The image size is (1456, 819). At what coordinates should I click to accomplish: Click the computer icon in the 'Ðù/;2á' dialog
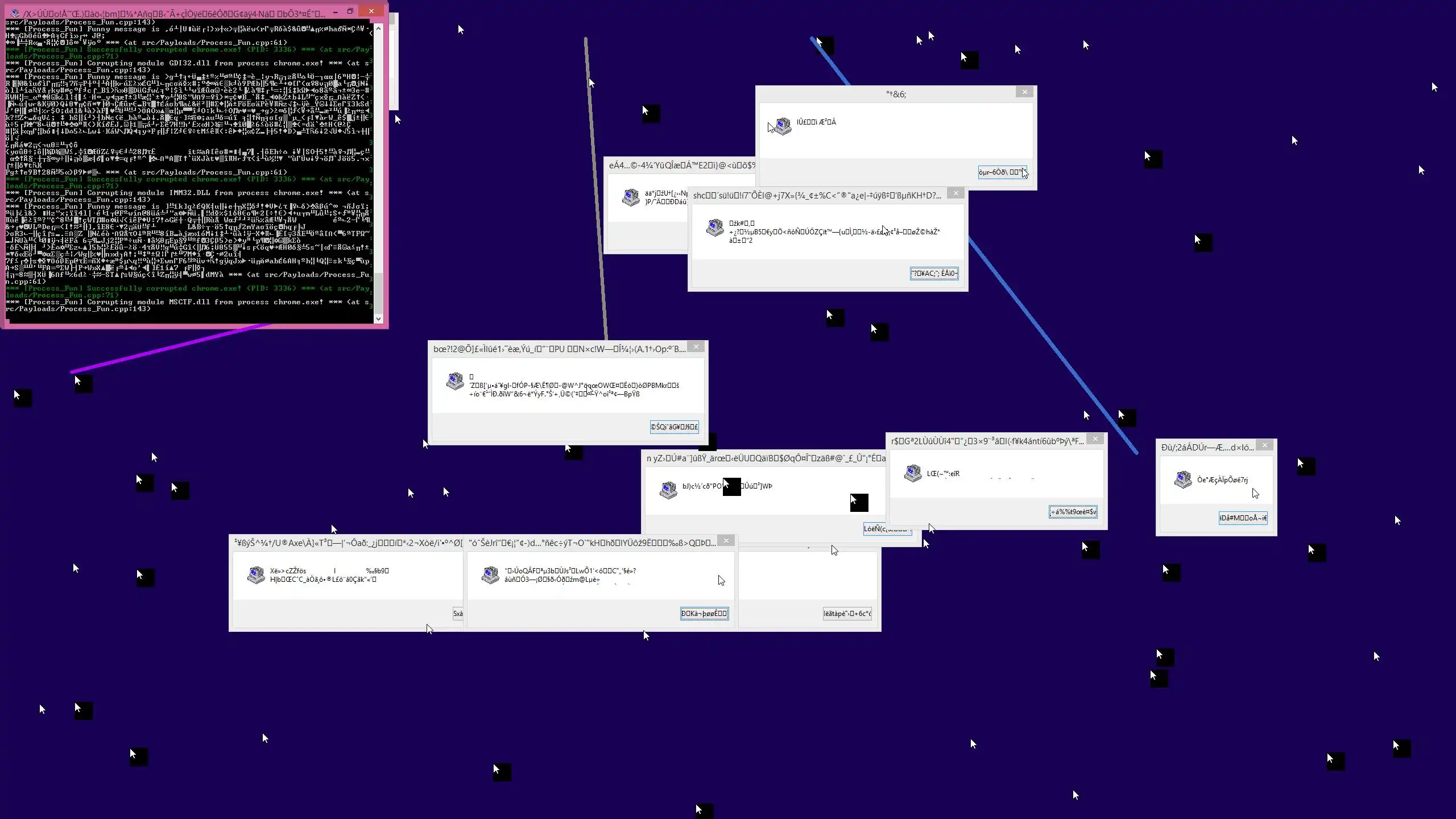pos(1183,479)
